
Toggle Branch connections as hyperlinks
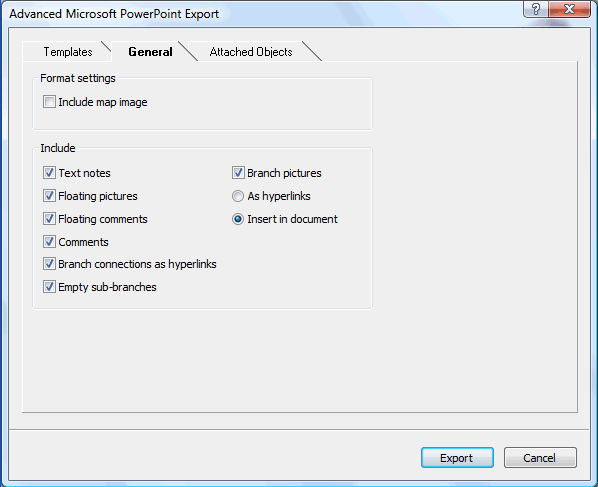click(49, 264)
